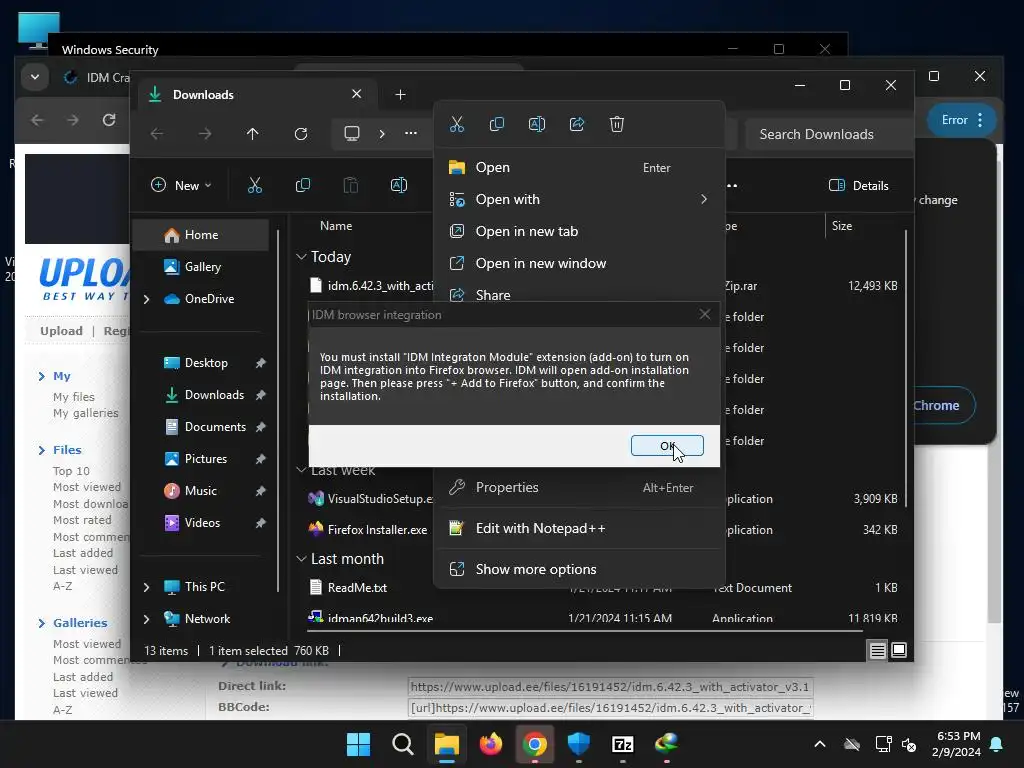1024x768 pixels.
Task: Open taskbar Search
Action: (402, 744)
